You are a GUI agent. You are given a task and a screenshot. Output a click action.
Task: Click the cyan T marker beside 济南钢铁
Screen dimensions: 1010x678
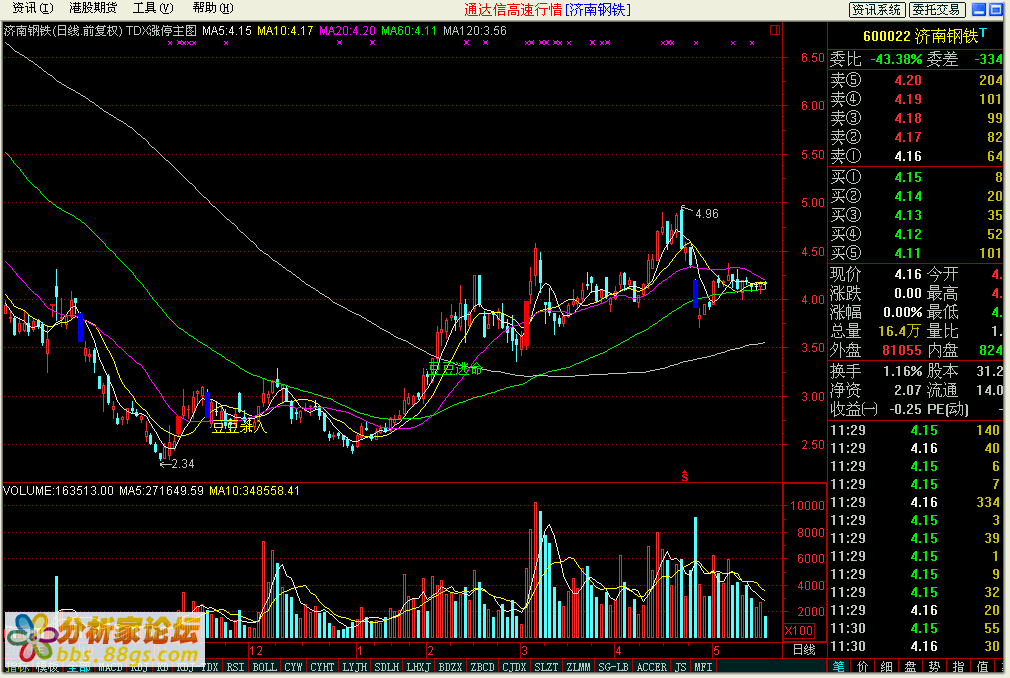(984, 33)
